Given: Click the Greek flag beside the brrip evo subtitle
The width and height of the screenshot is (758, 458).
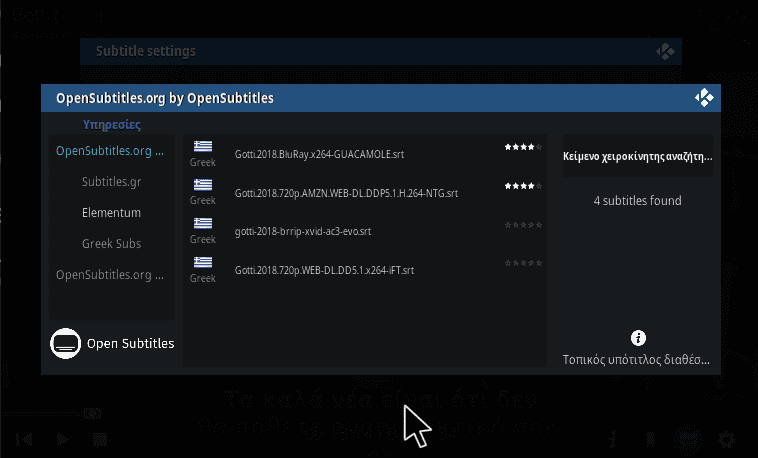Looking at the screenshot, I should [203, 223].
